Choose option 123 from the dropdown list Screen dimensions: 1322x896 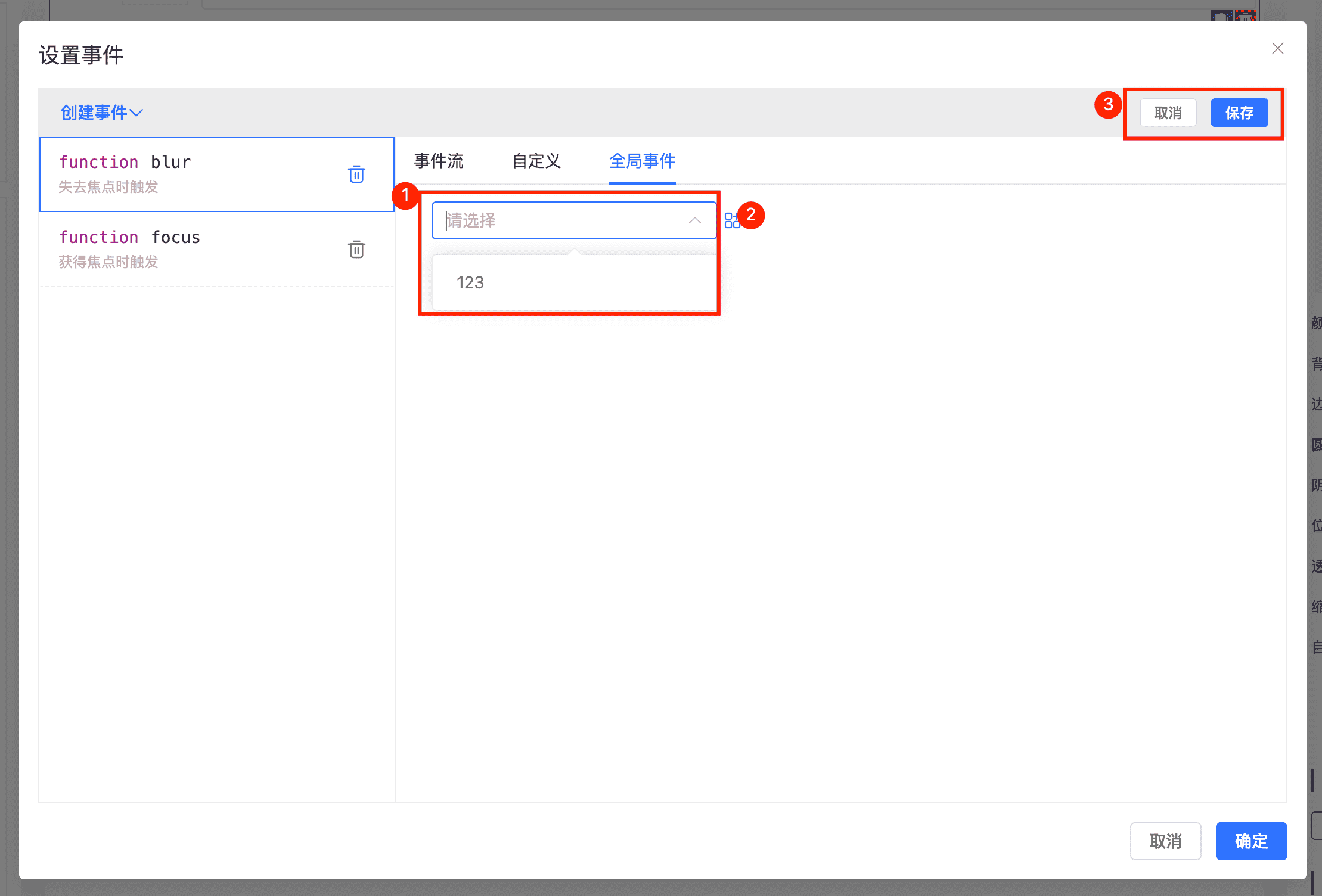click(x=470, y=282)
